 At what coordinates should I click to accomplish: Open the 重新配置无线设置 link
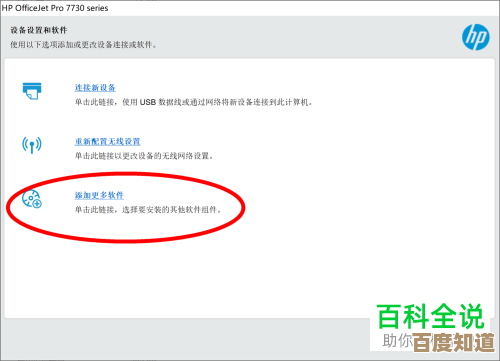tap(107, 142)
